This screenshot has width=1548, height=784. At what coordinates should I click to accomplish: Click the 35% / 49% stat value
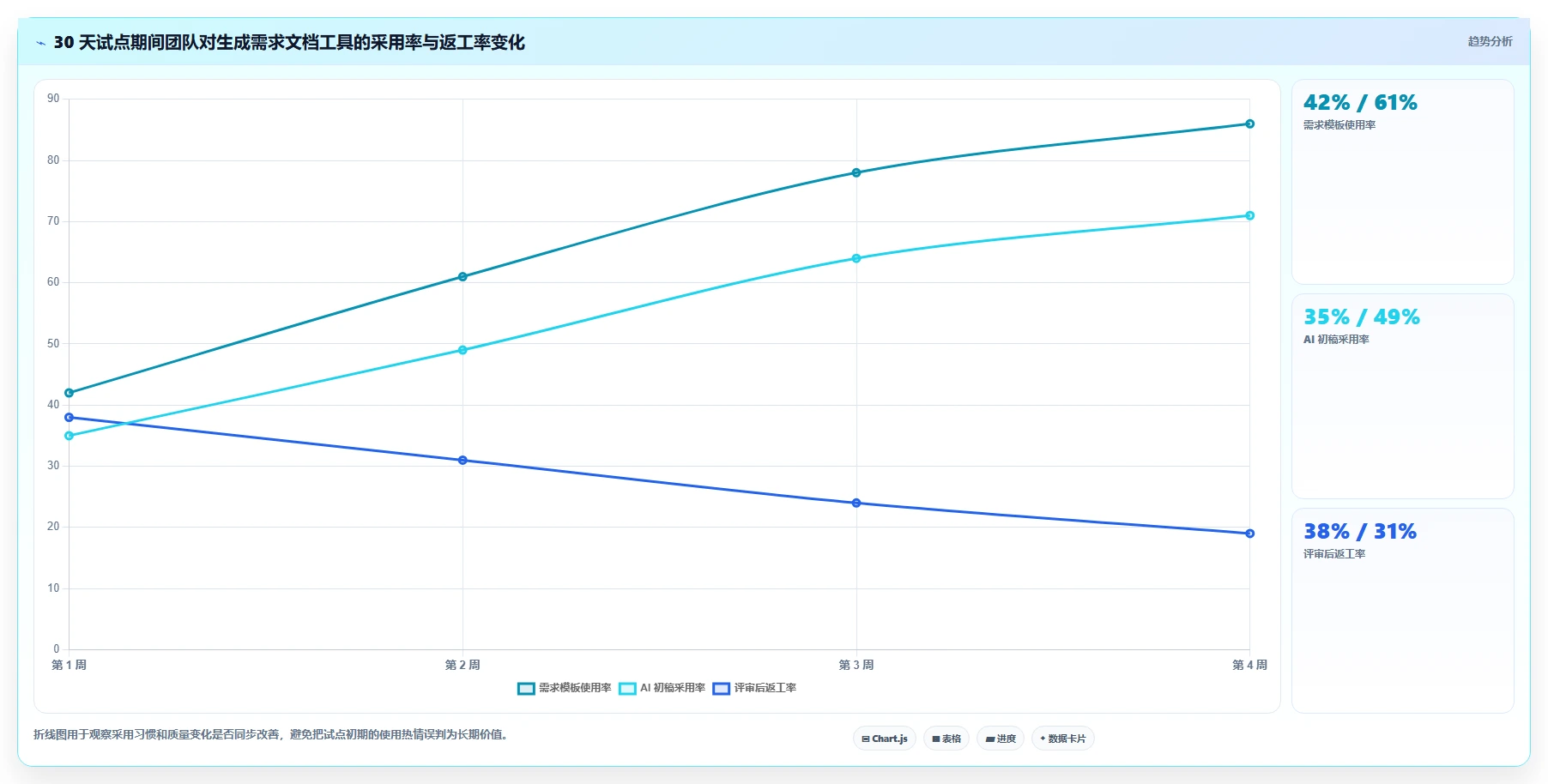tap(1361, 317)
